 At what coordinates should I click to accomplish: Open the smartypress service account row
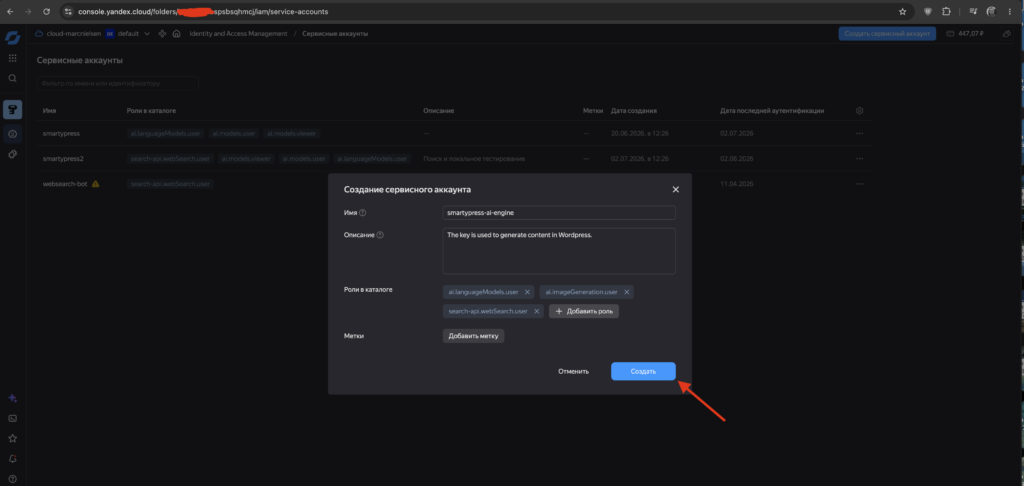pyautogui.click(x=454, y=133)
